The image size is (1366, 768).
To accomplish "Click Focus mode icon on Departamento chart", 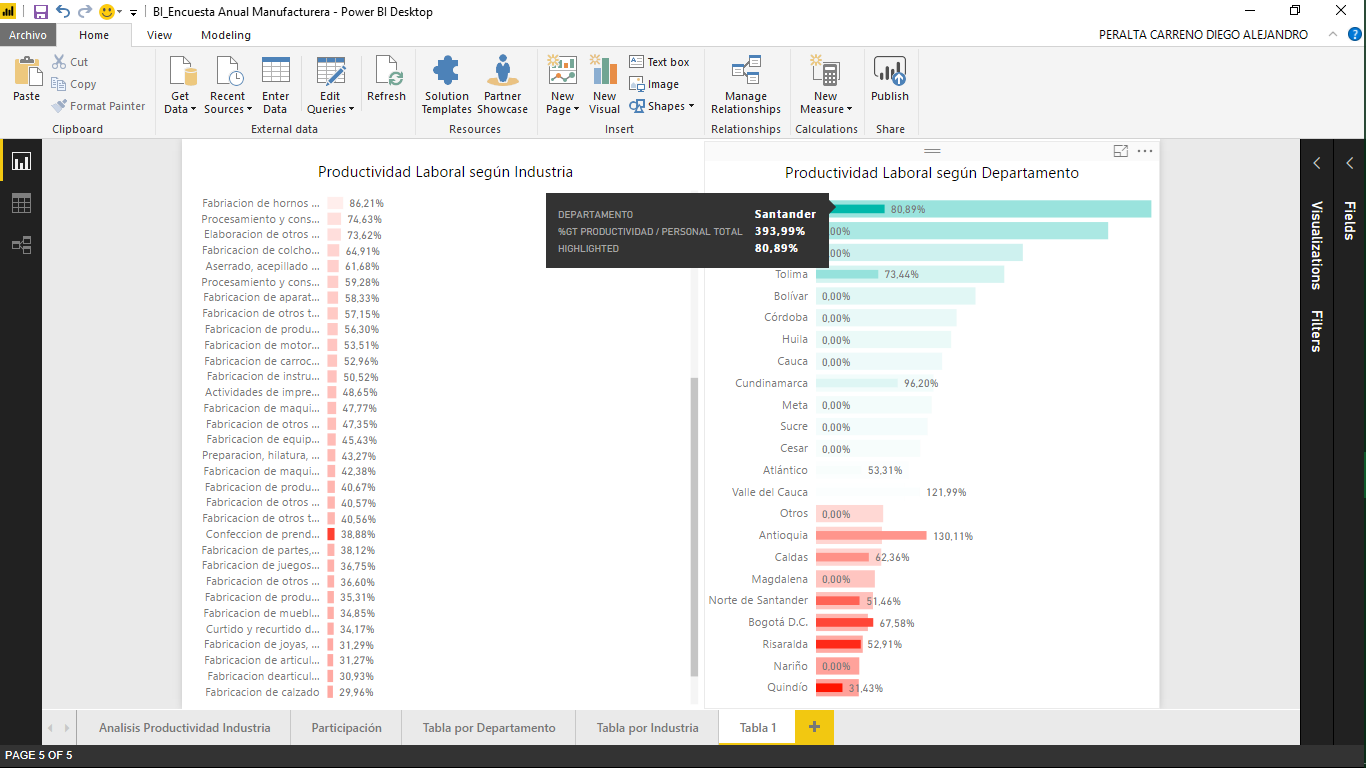I will pyautogui.click(x=1121, y=151).
